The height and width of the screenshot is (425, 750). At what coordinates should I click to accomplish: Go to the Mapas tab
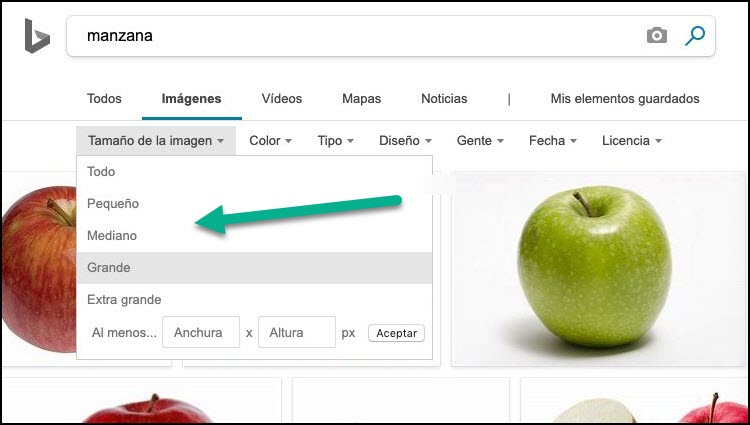pyautogui.click(x=362, y=98)
